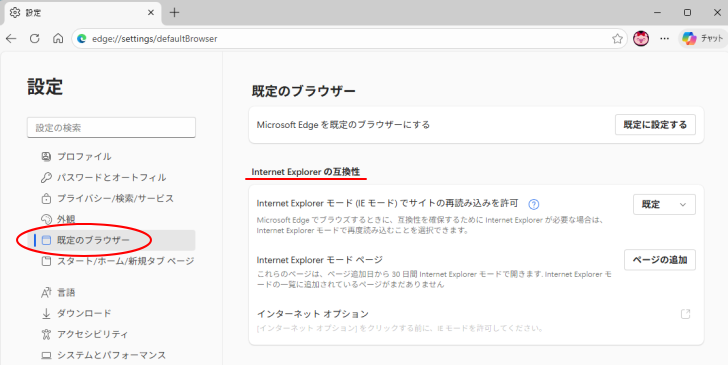This screenshot has height=365, width=728.
Task: Open the profile avatar menu
Action: [x=641, y=39]
